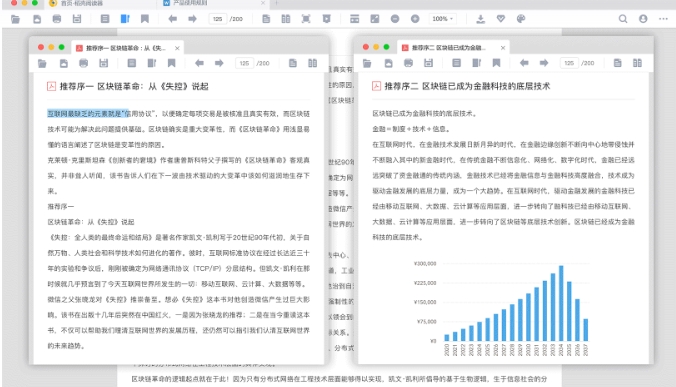Click the save icon in the 推荐序一 window

103,63
